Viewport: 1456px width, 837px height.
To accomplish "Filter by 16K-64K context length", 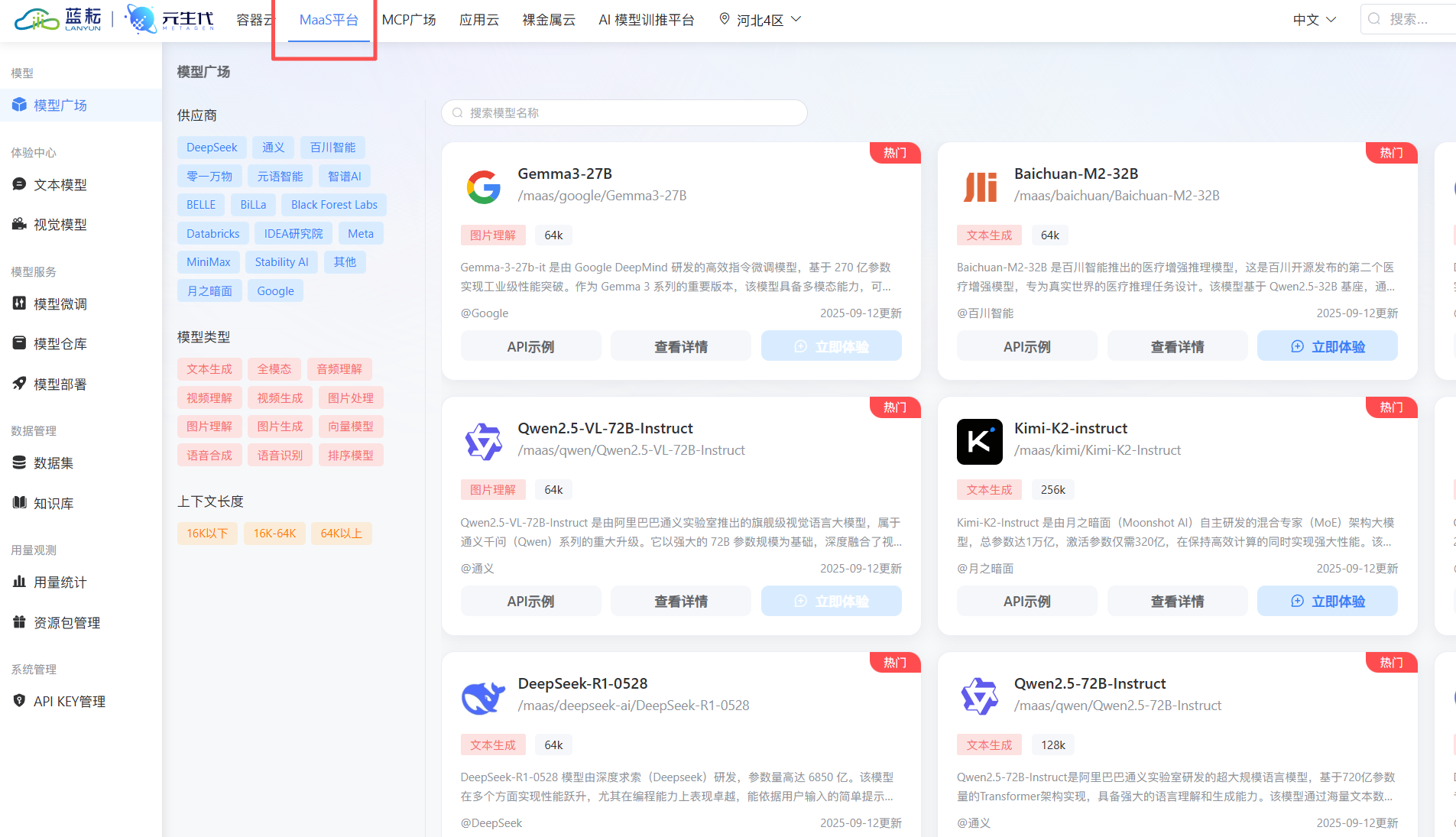I will [x=274, y=534].
